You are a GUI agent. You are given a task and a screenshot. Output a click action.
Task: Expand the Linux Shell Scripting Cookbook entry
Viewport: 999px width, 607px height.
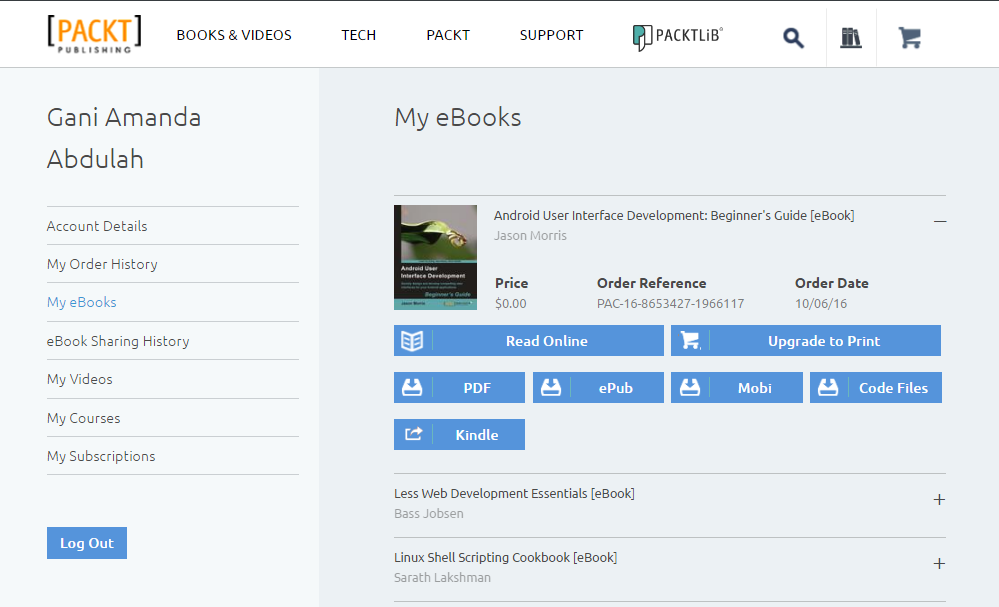point(939,564)
